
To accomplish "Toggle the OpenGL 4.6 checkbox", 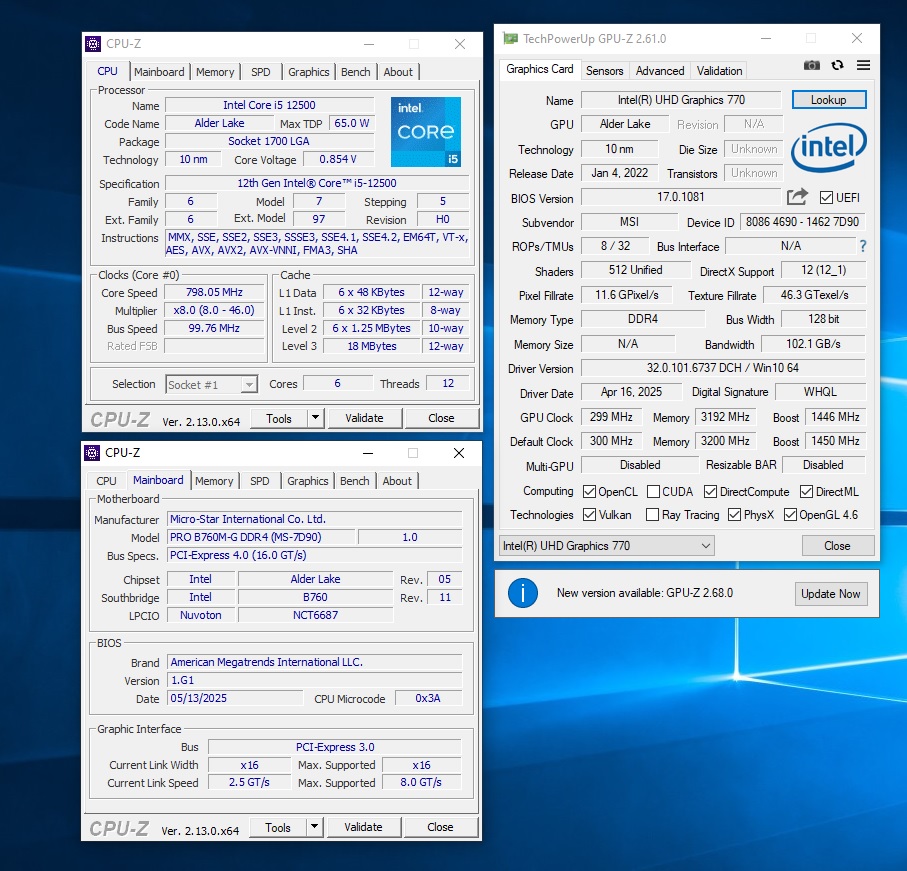I will point(790,515).
